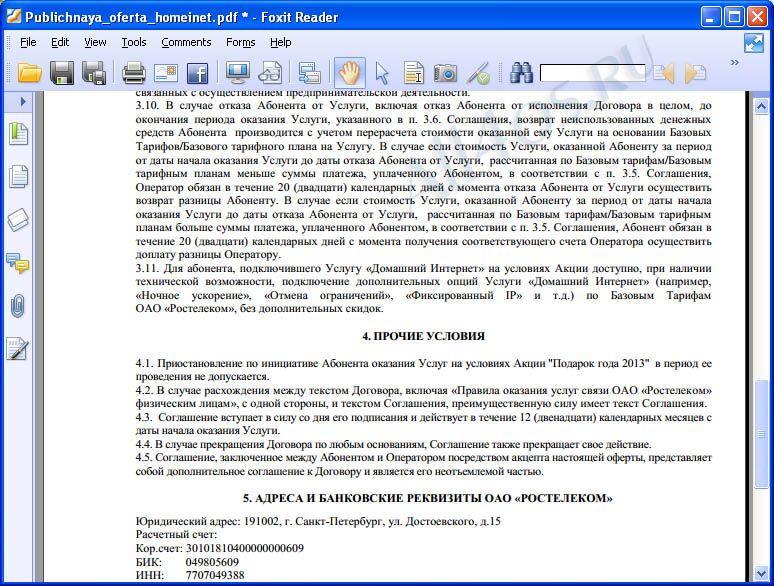Open the reading glasses view icon
Viewport: 774px width, 586px height.
[270, 73]
